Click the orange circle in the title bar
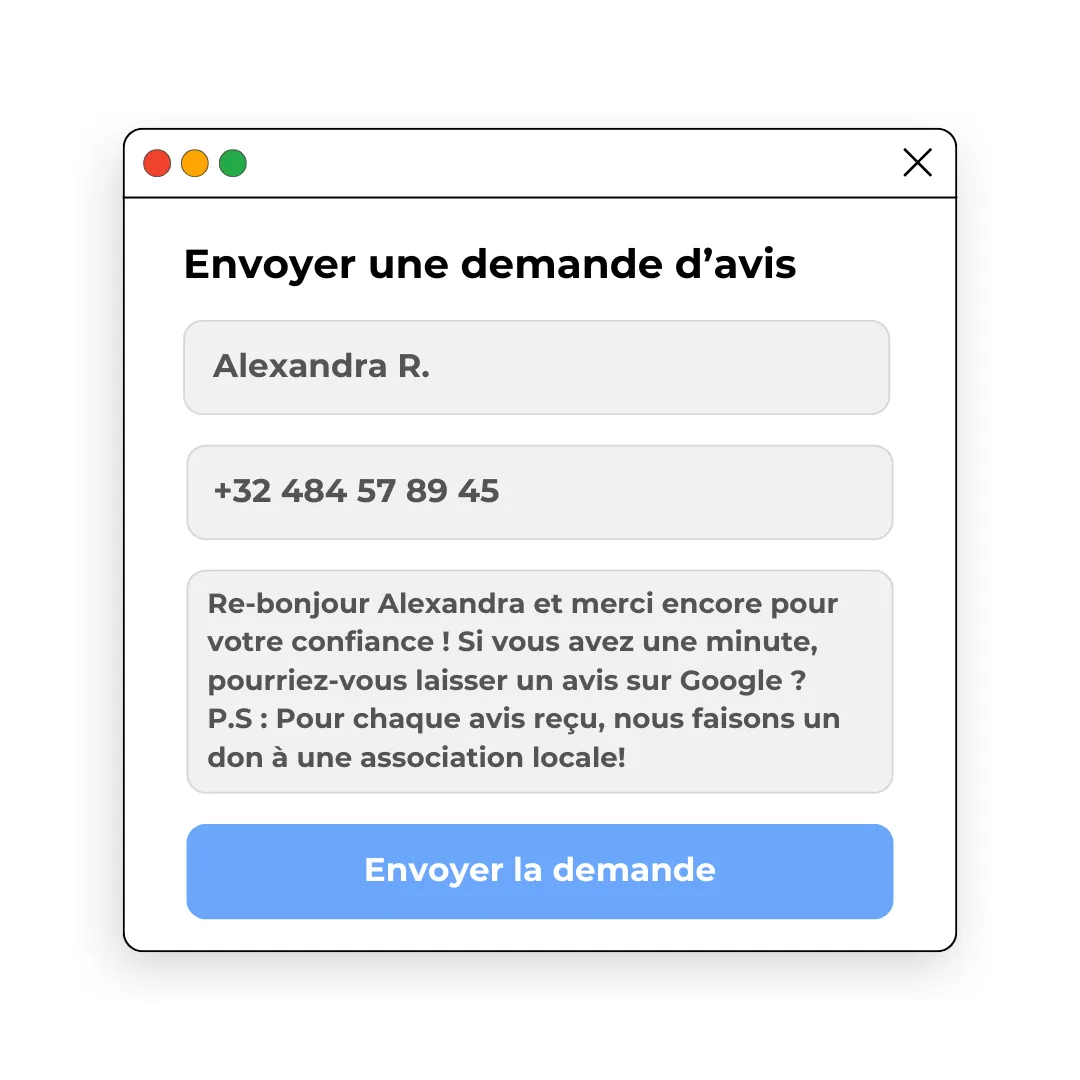 tap(195, 163)
